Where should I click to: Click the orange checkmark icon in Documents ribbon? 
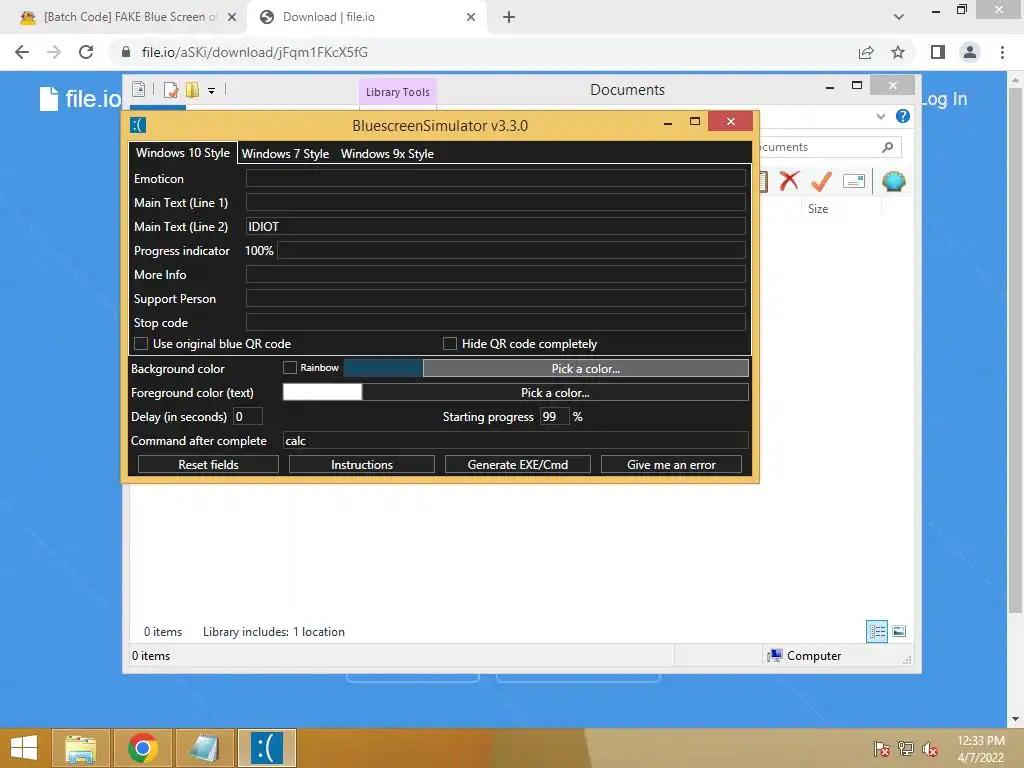tap(821, 181)
